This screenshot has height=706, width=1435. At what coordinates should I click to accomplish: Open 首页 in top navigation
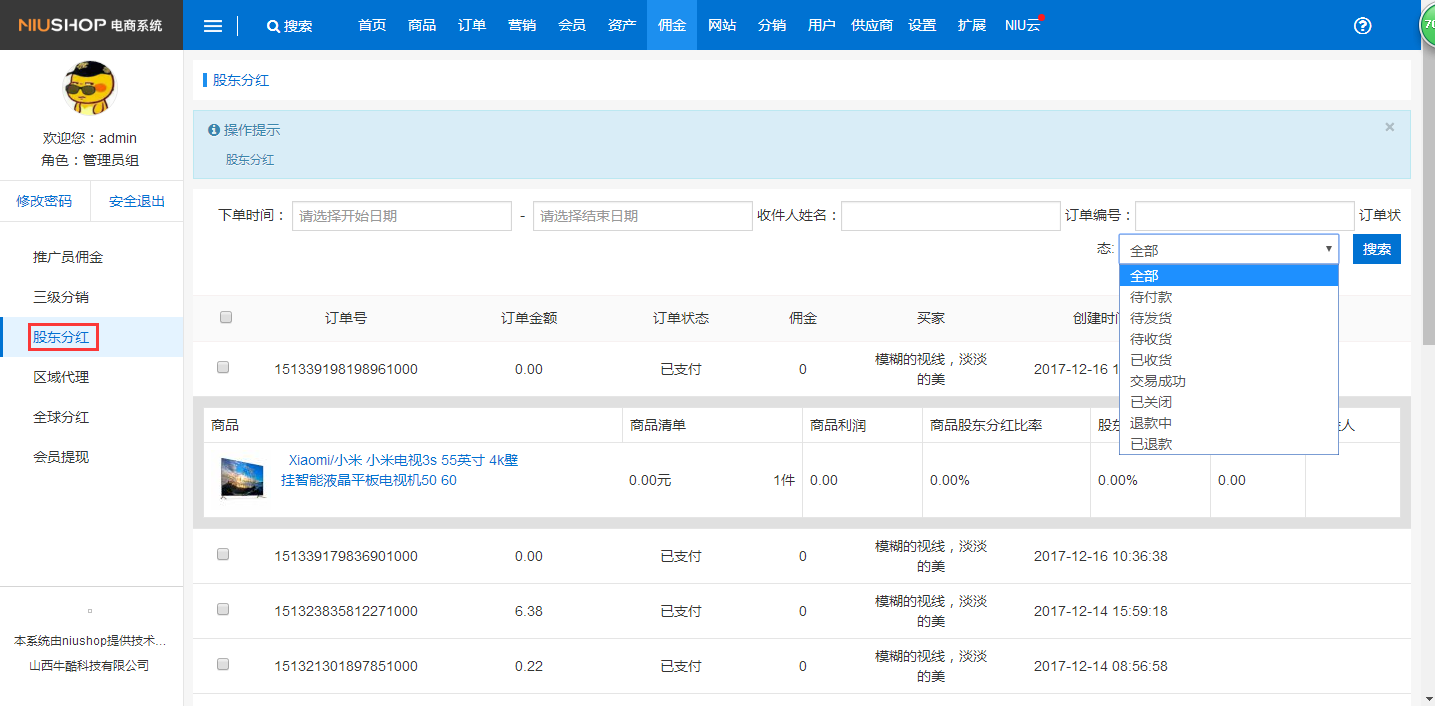[372, 25]
